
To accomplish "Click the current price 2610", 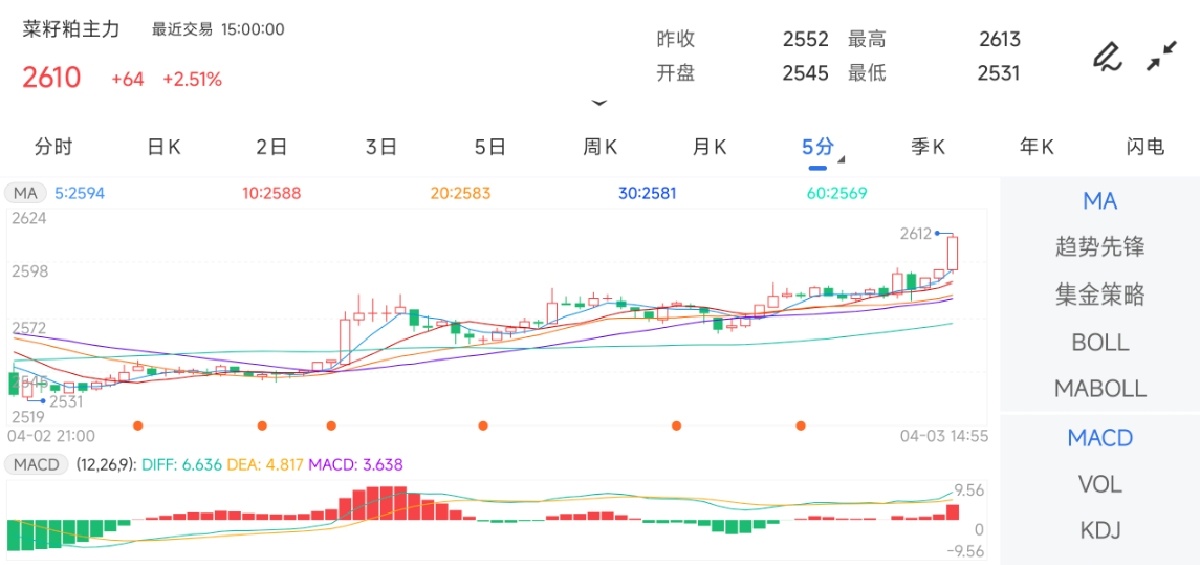I will (51, 78).
